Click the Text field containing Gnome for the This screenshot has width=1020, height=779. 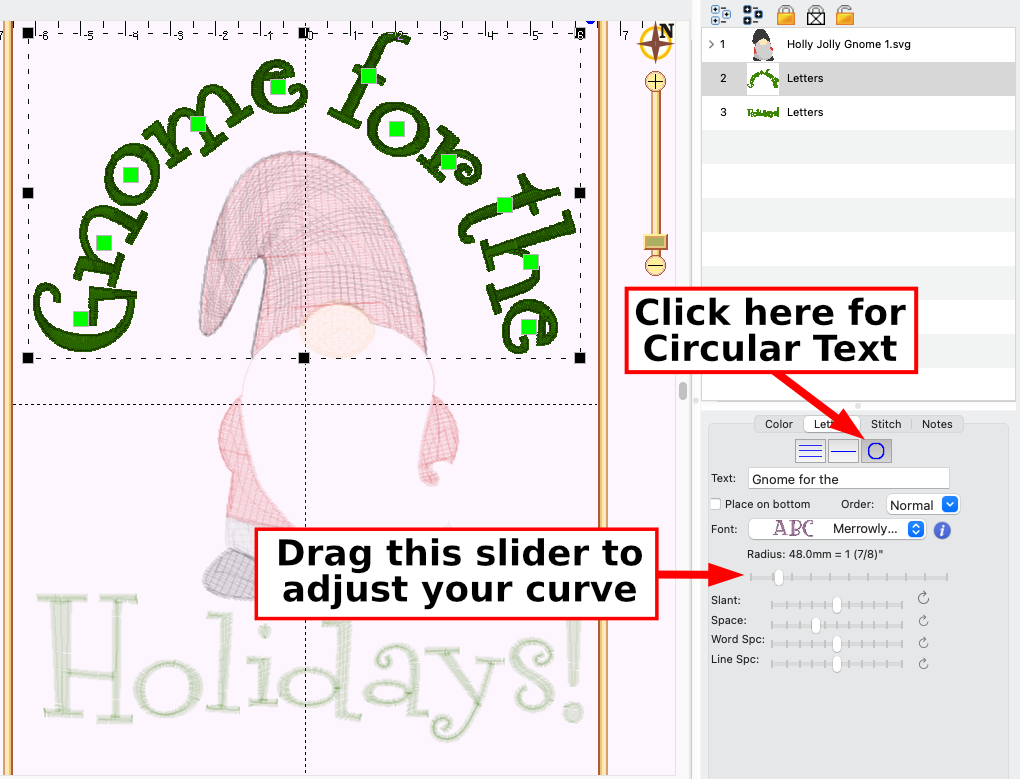click(848, 479)
